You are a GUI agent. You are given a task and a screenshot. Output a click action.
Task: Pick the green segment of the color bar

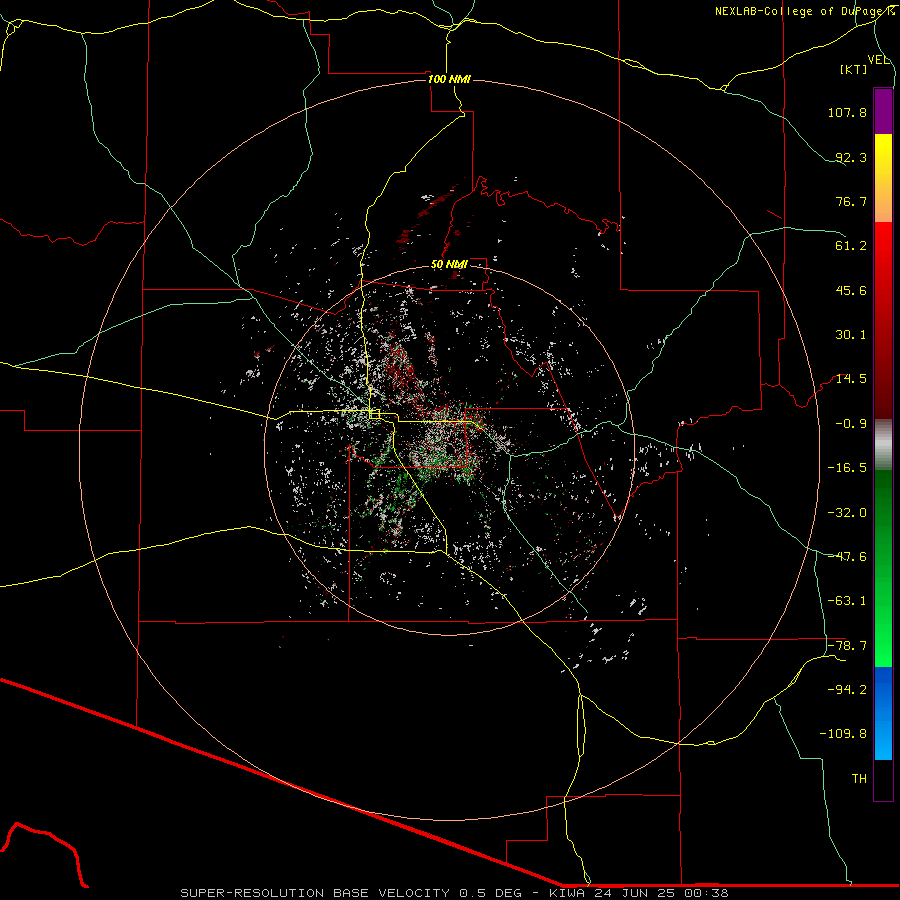pos(883,568)
